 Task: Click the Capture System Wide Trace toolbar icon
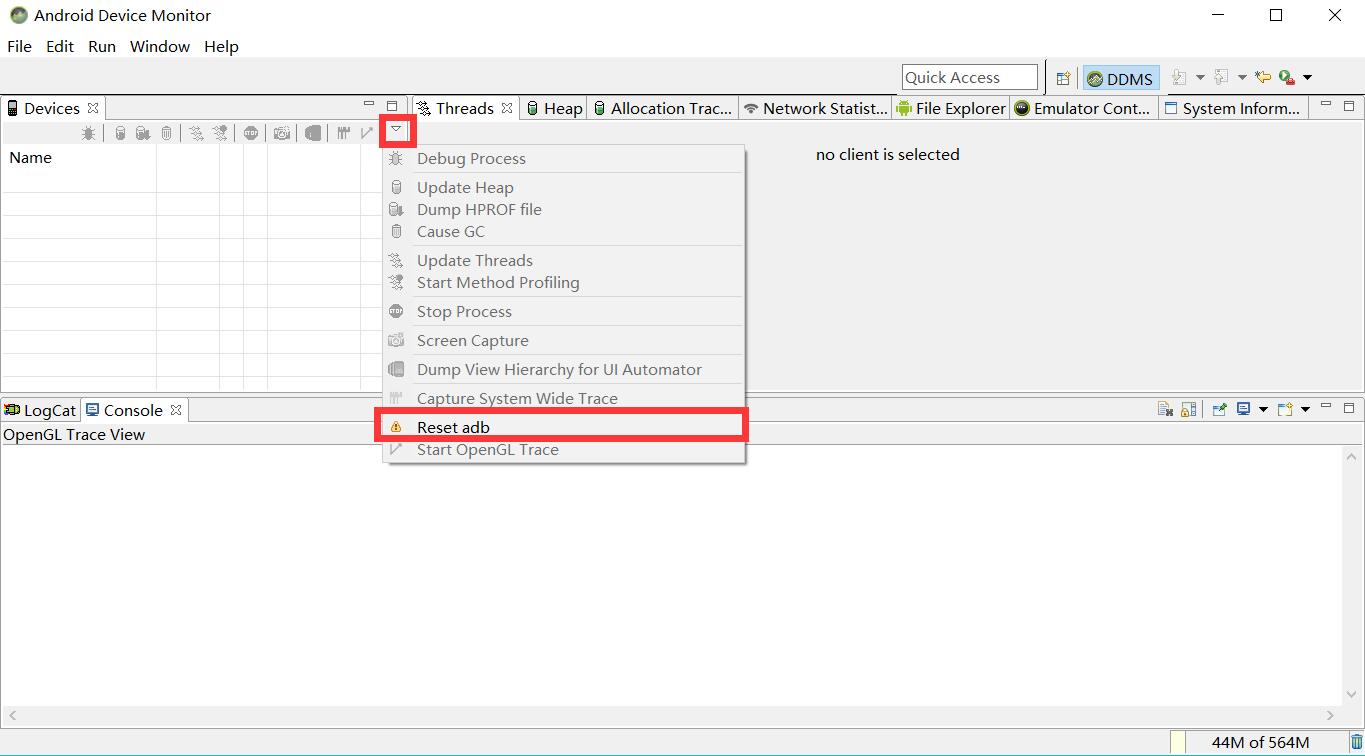click(x=343, y=133)
